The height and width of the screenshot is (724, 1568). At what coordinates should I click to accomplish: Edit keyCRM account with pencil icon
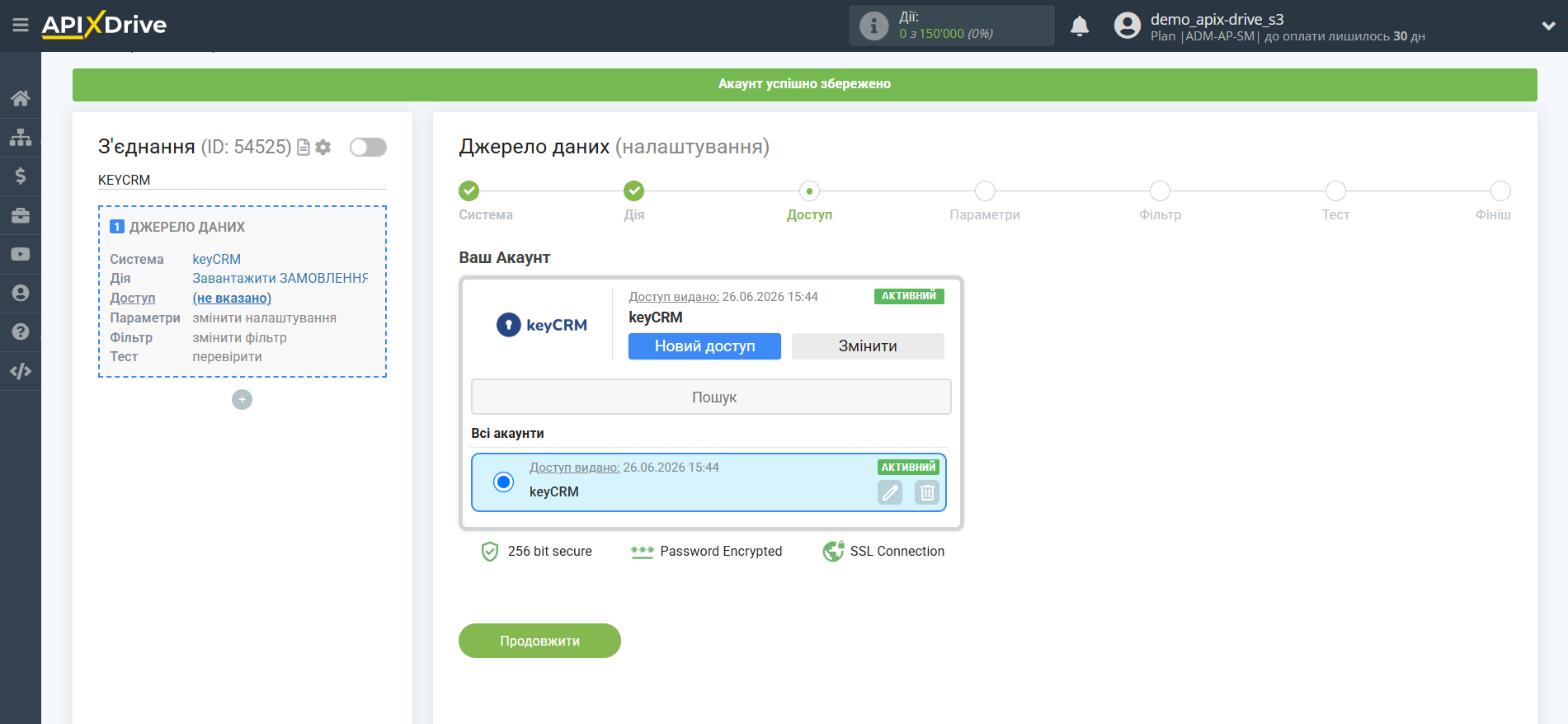click(890, 492)
